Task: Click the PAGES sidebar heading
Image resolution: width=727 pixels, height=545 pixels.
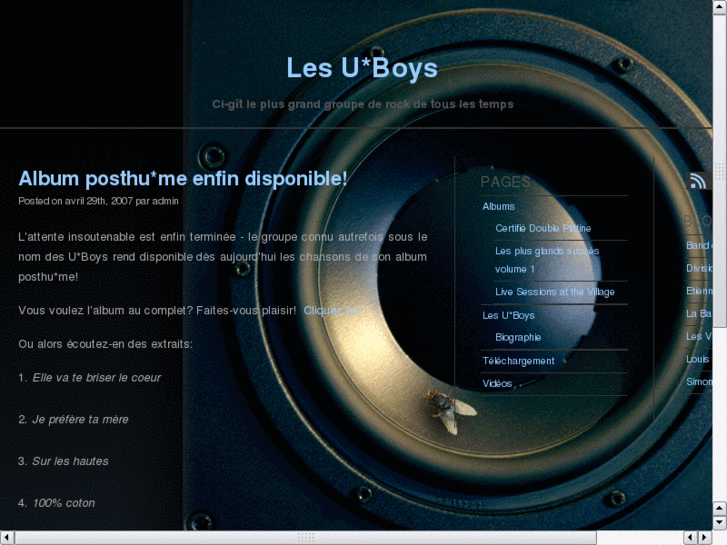Action: (505, 182)
